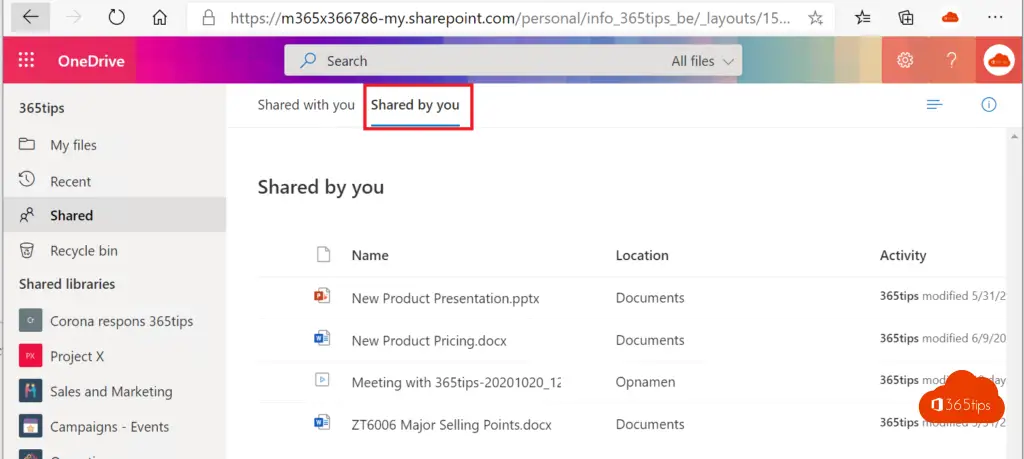
Task: Click the Recent clock icon
Action: [x=27, y=180]
